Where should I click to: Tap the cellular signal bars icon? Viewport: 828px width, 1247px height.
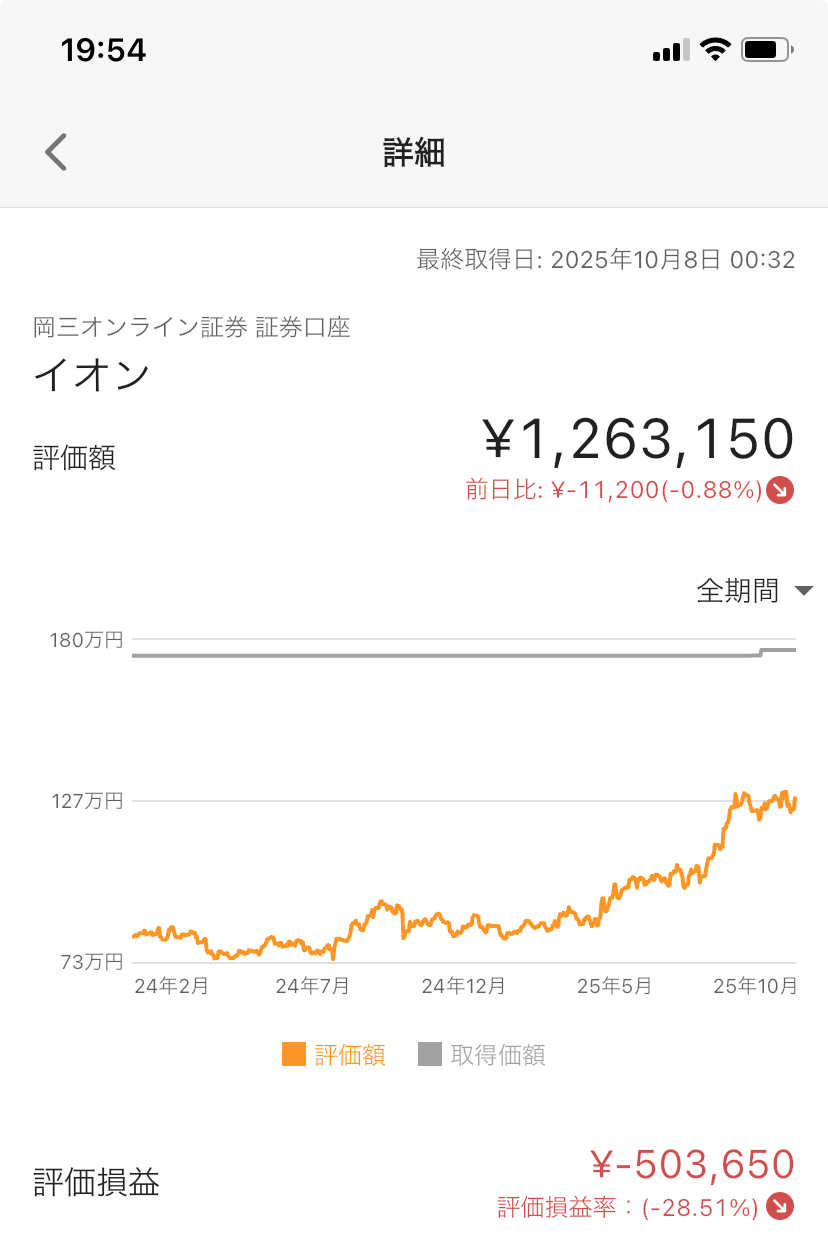click(x=671, y=50)
